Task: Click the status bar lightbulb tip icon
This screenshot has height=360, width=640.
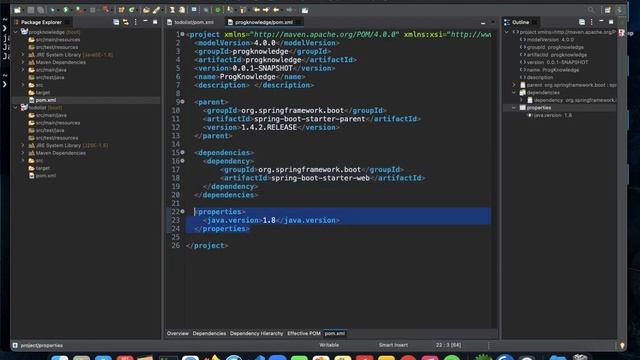Action: [622, 345]
